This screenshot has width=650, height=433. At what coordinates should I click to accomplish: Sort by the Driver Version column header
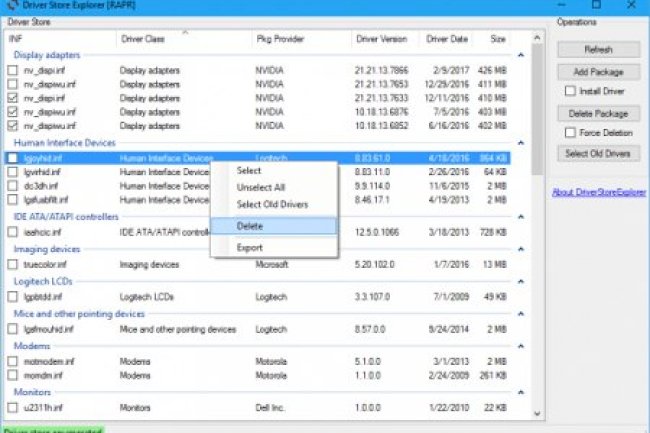(381, 39)
